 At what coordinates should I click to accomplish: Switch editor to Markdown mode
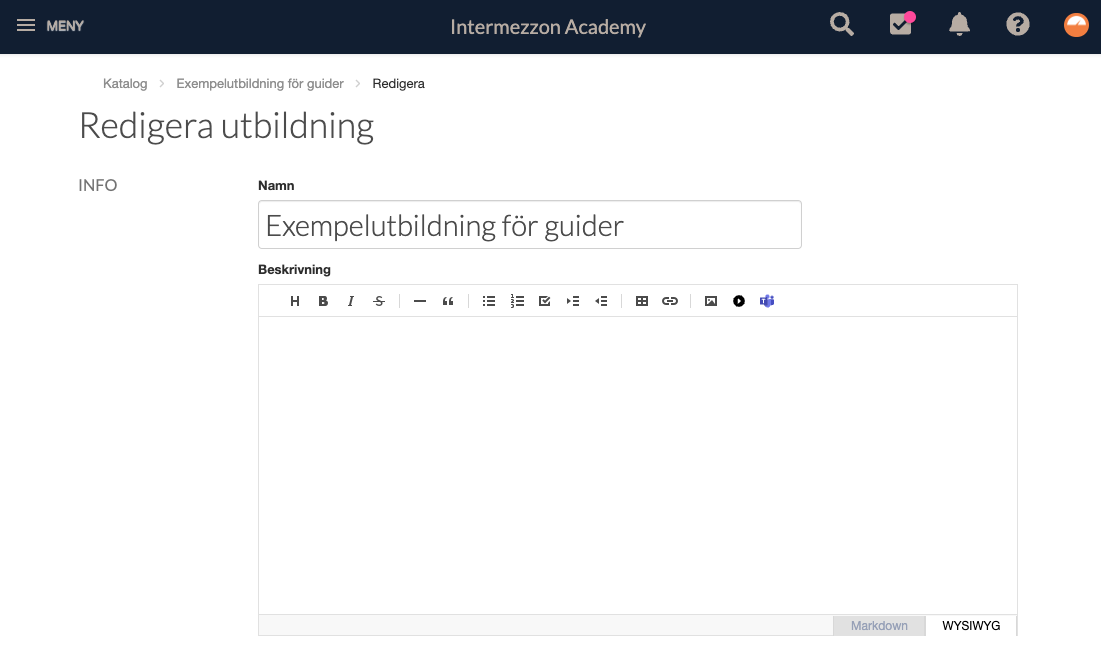tap(879, 625)
